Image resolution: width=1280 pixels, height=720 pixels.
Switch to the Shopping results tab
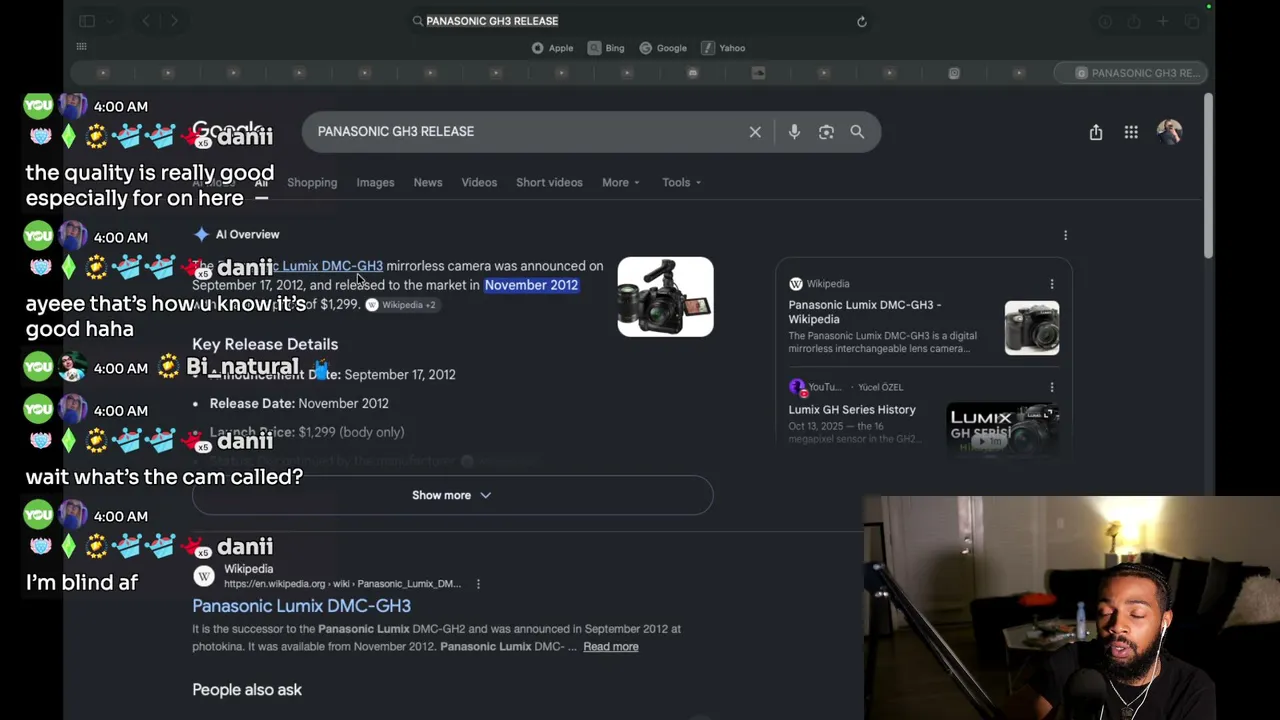coord(312,182)
